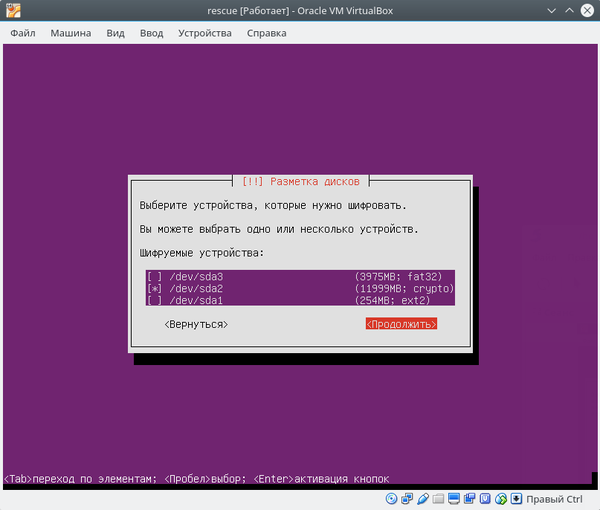The image size is (600, 510).
Task: Click the optical disk status icon
Action: tap(391, 499)
